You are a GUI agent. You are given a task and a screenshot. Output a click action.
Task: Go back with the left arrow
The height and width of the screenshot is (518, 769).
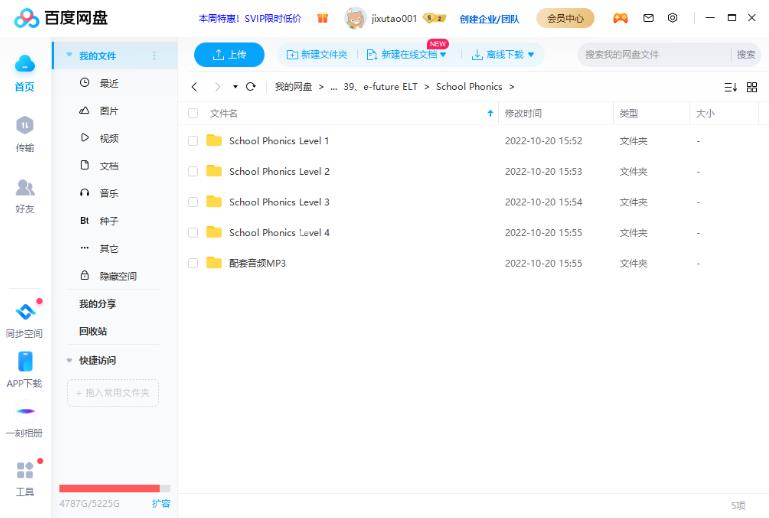[195, 87]
